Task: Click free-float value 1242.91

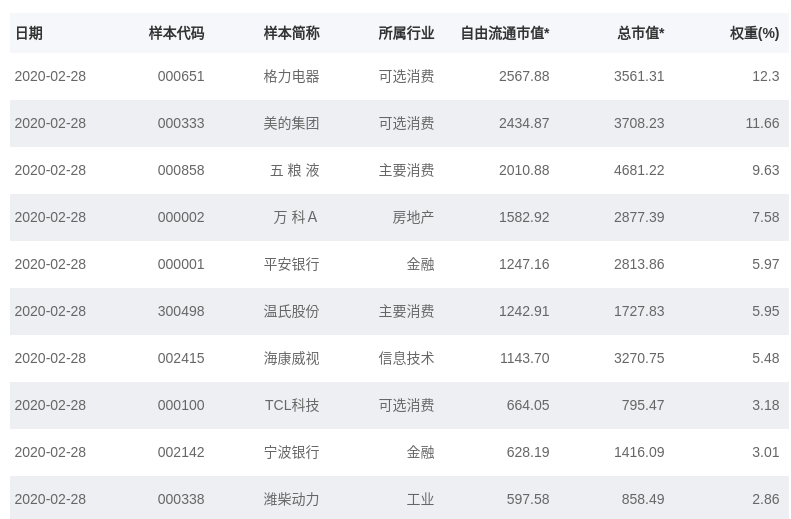Action: point(524,311)
